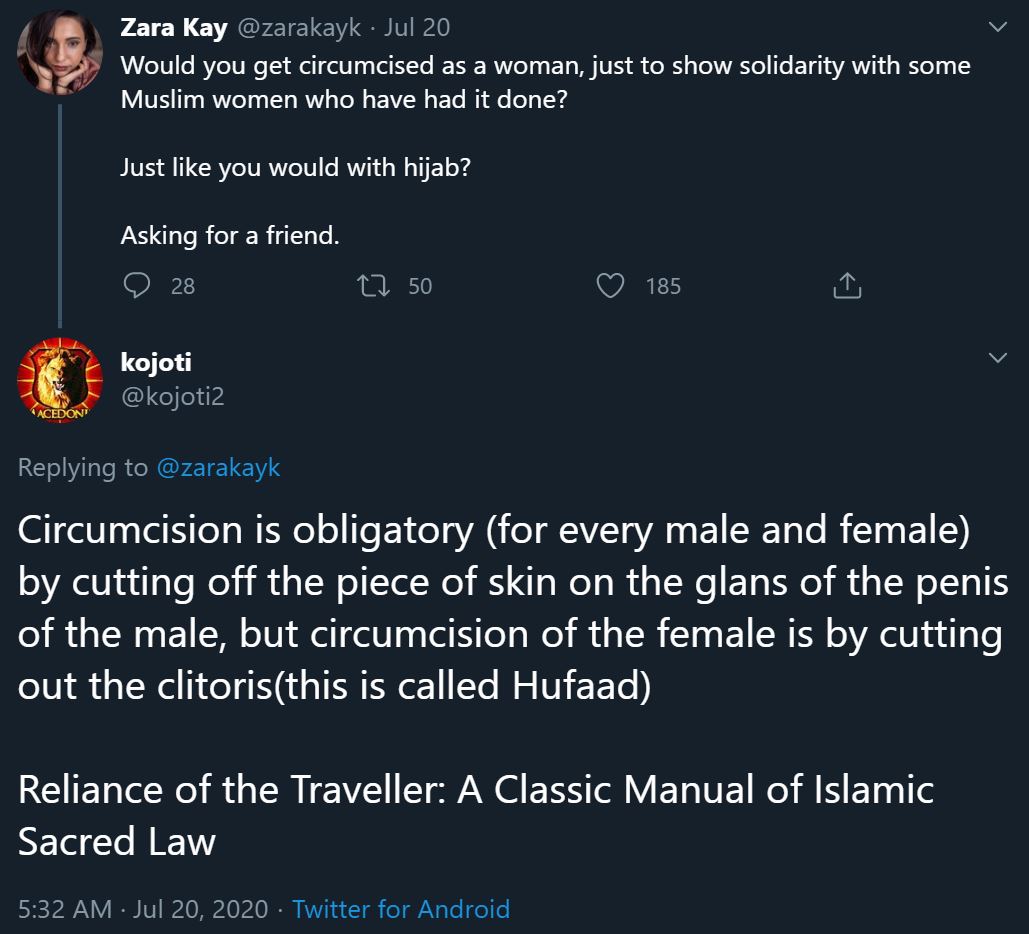Open Zara Kay's profile photo
Image resolution: width=1029 pixels, height=934 pixels.
(x=60, y=55)
